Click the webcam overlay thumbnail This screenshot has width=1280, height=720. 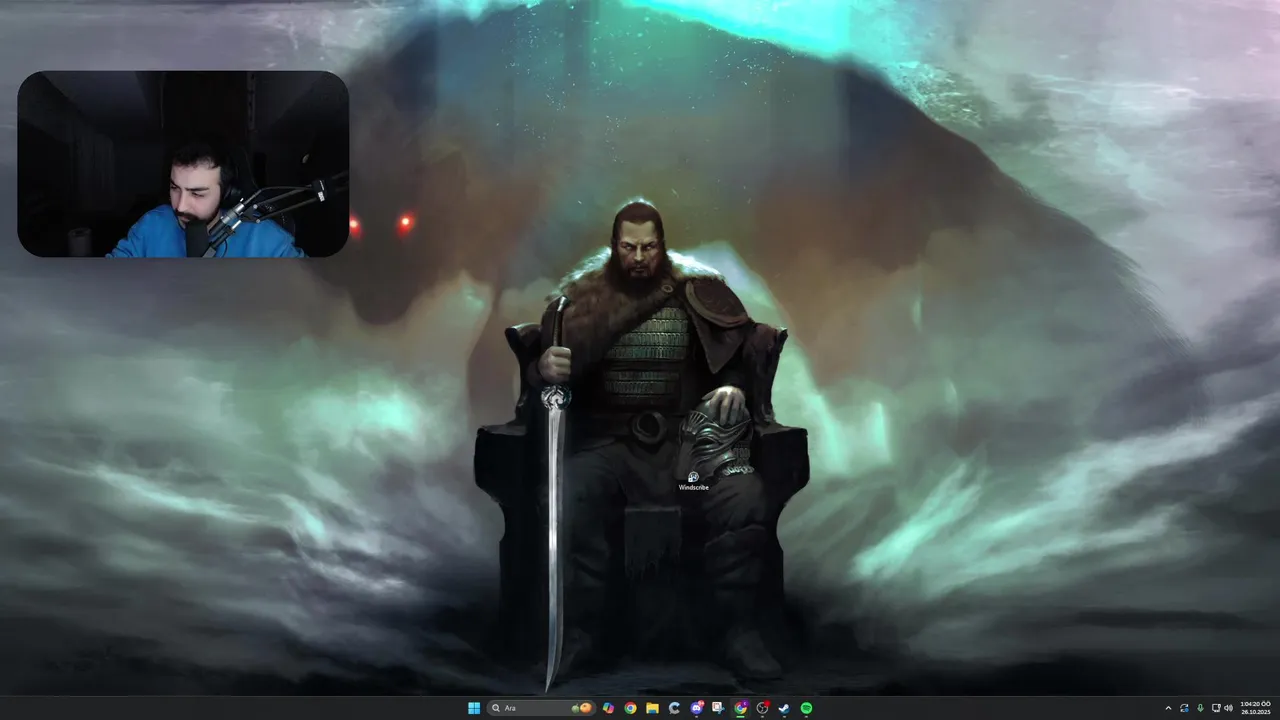click(183, 164)
